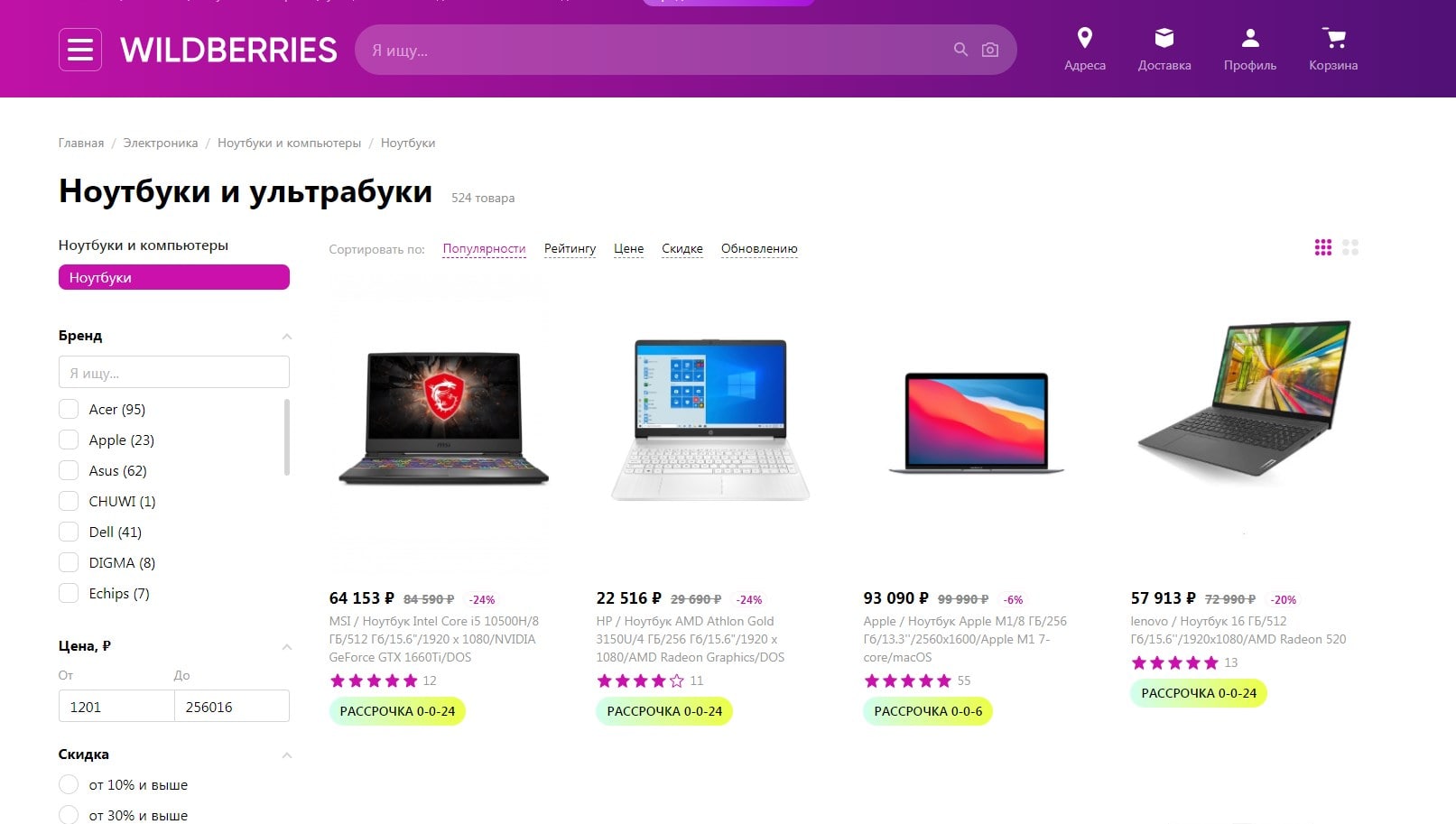The height and width of the screenshot is (824, 1456).
Task: Open the Адреса location pin icon
Action: coord(1085,38)
